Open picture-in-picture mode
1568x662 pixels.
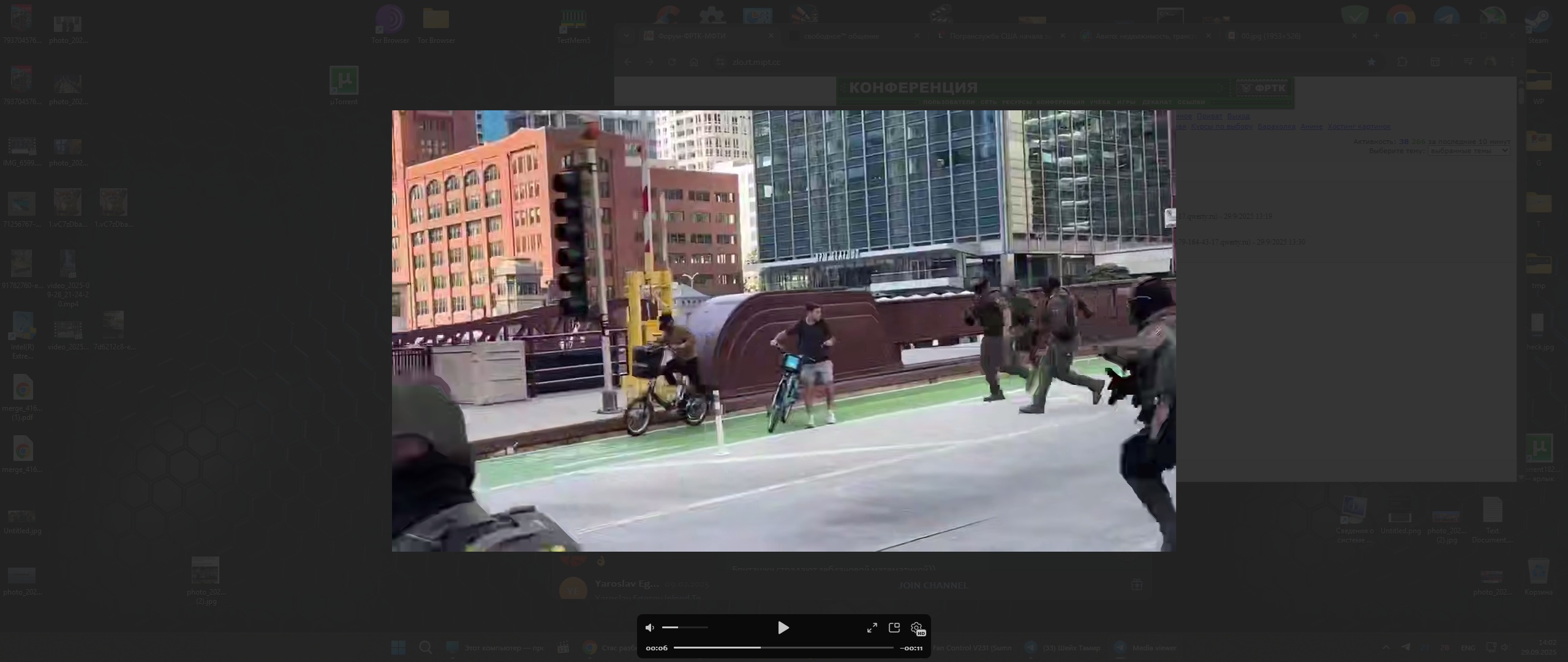pyautogui.click(x=894, y=628)
